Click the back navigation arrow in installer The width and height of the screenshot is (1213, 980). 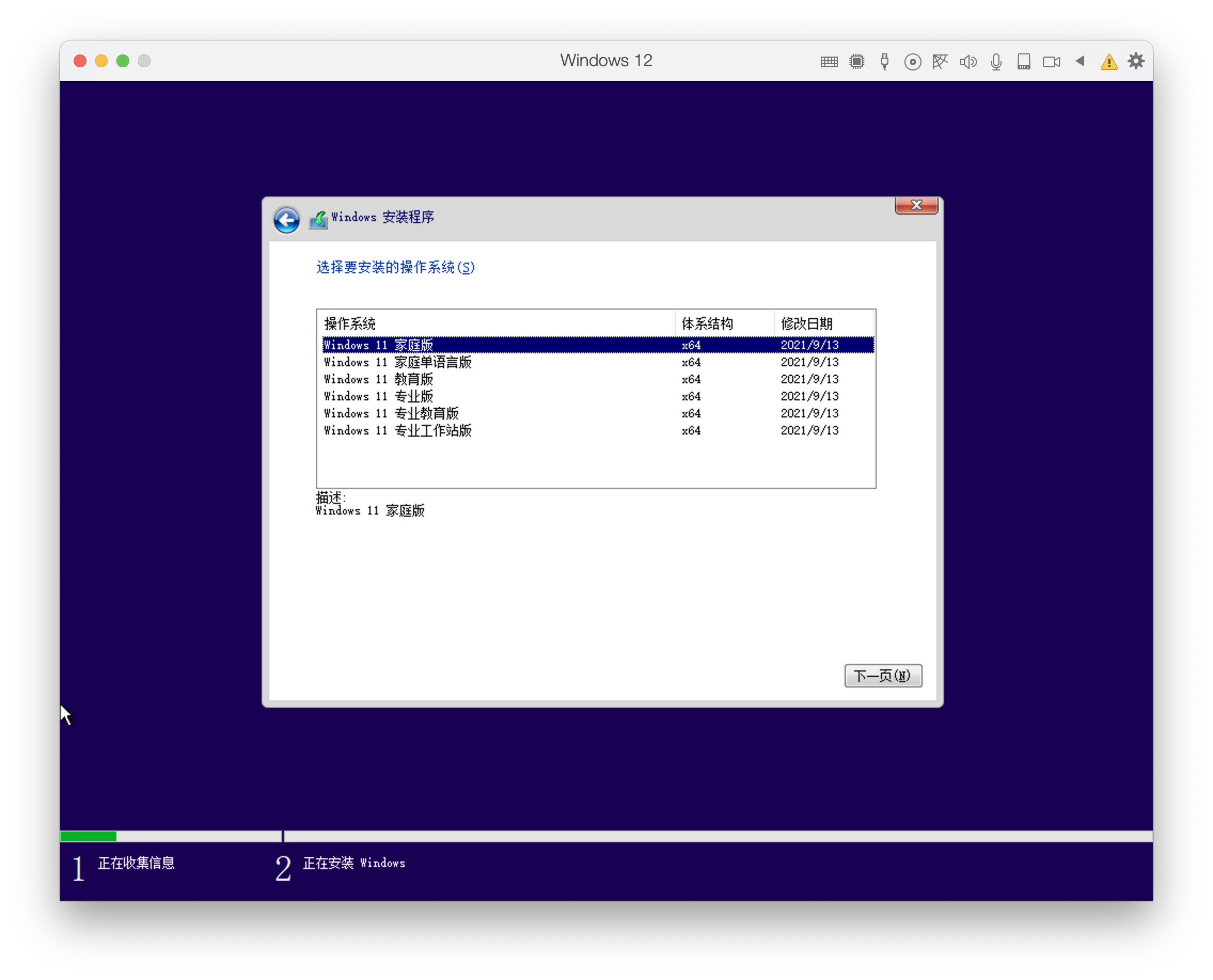pos(286,220)
